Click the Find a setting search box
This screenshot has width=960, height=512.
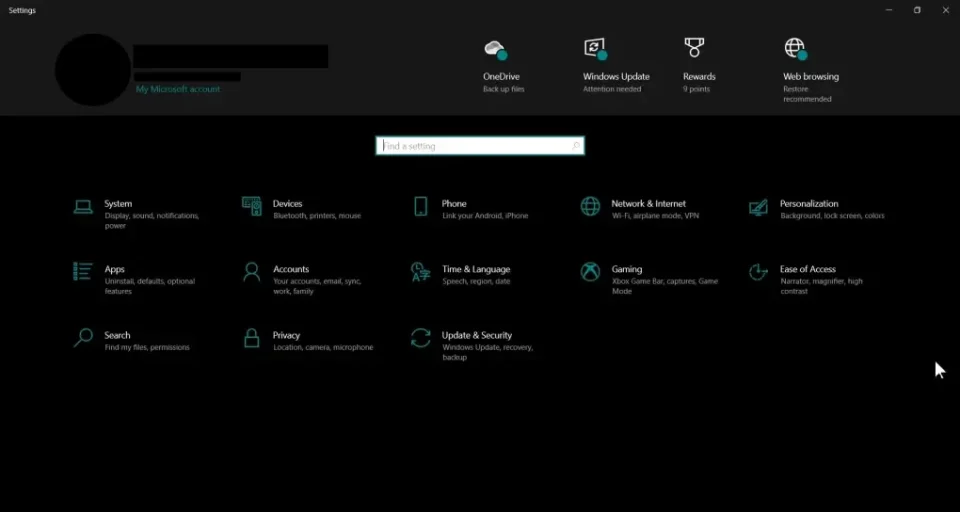pos(478,146)
